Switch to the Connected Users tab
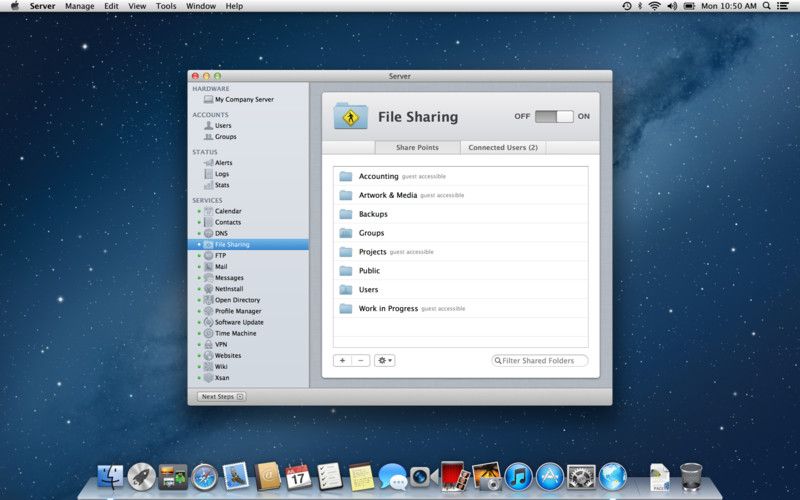Image resolution: width=800 pixels, height=500 pixels. (503, 148)
